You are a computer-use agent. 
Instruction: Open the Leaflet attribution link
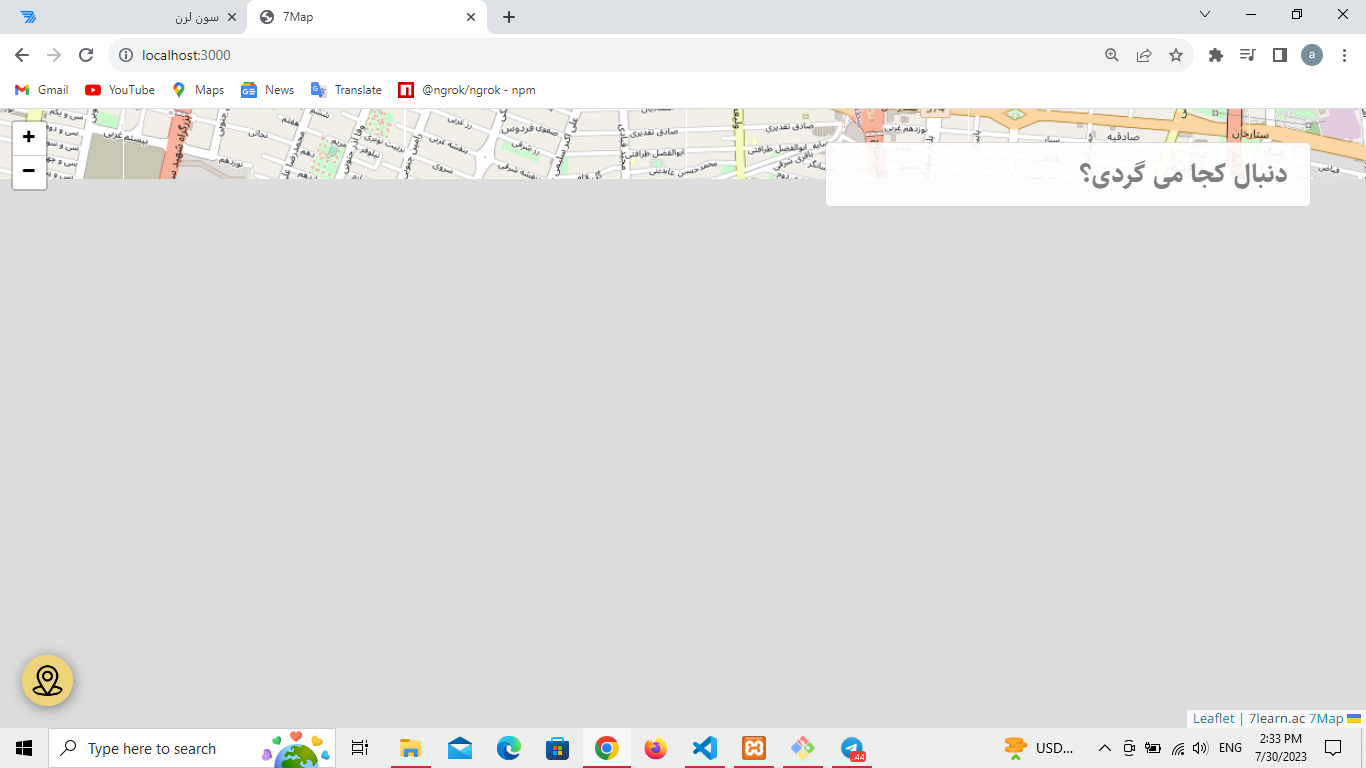tap(1213, 718)
